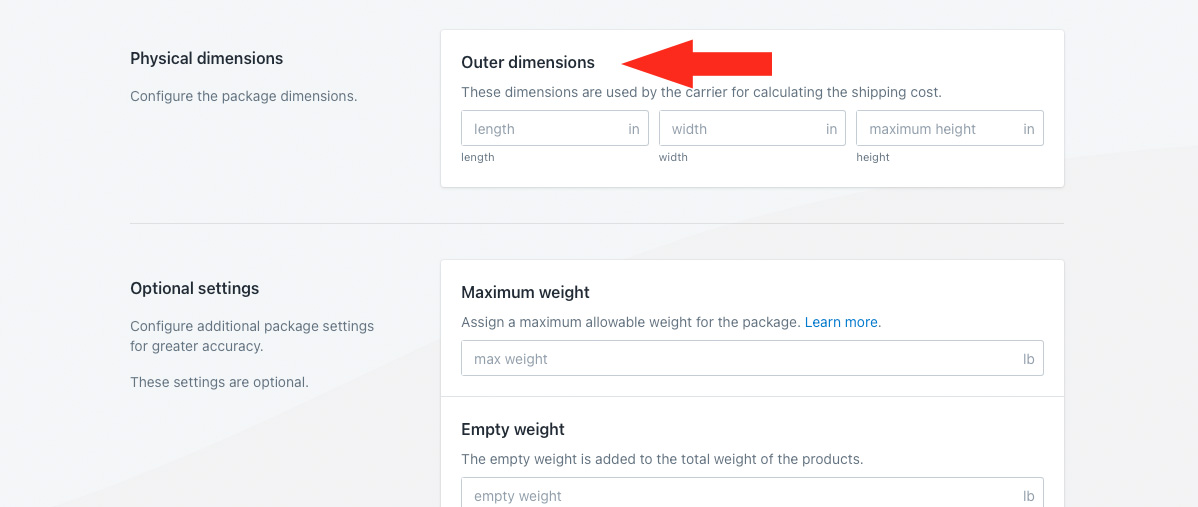The height and width of the screenshot is (507, 1198).
Task: Click the Empty weight heading
Action: click(x=513, y=429)
